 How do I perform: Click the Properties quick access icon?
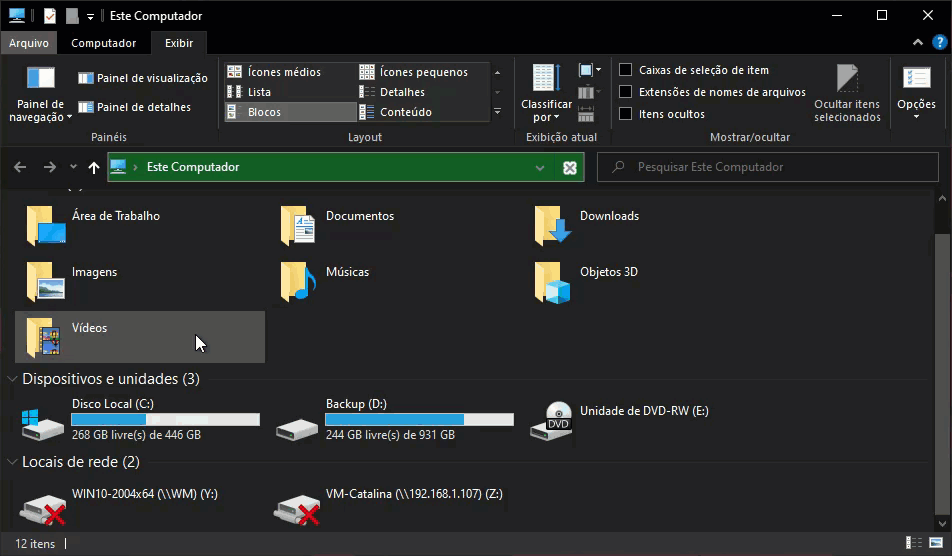click(x=50, y=16)
